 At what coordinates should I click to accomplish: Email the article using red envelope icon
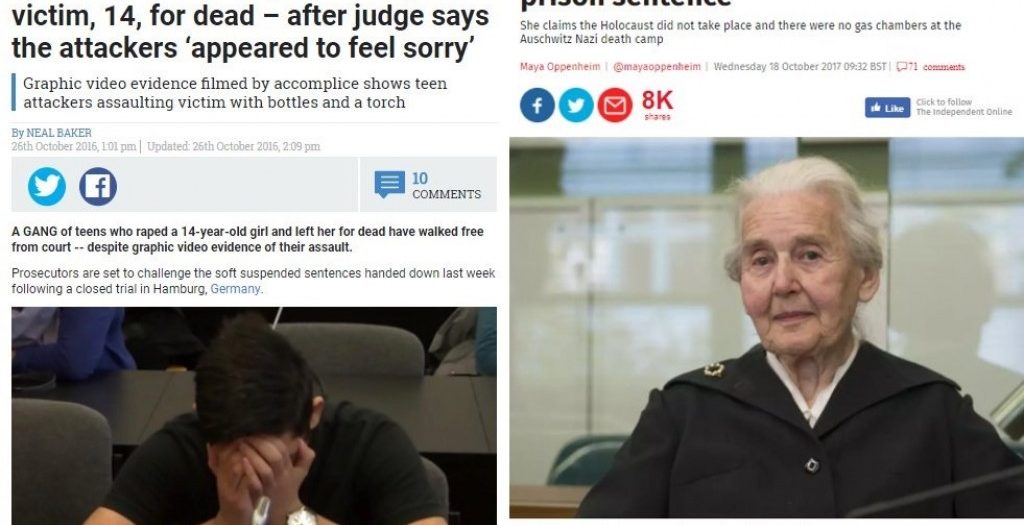pyautogui.click(x=615, y=106)
